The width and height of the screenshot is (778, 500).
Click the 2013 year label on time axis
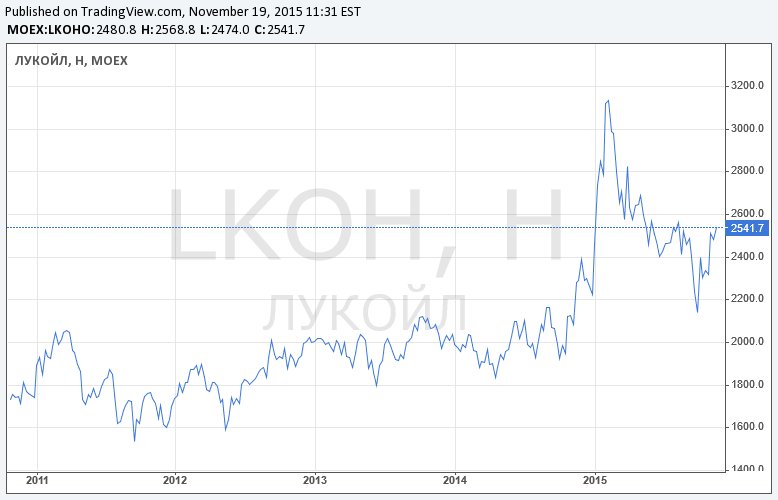point(315,480)
